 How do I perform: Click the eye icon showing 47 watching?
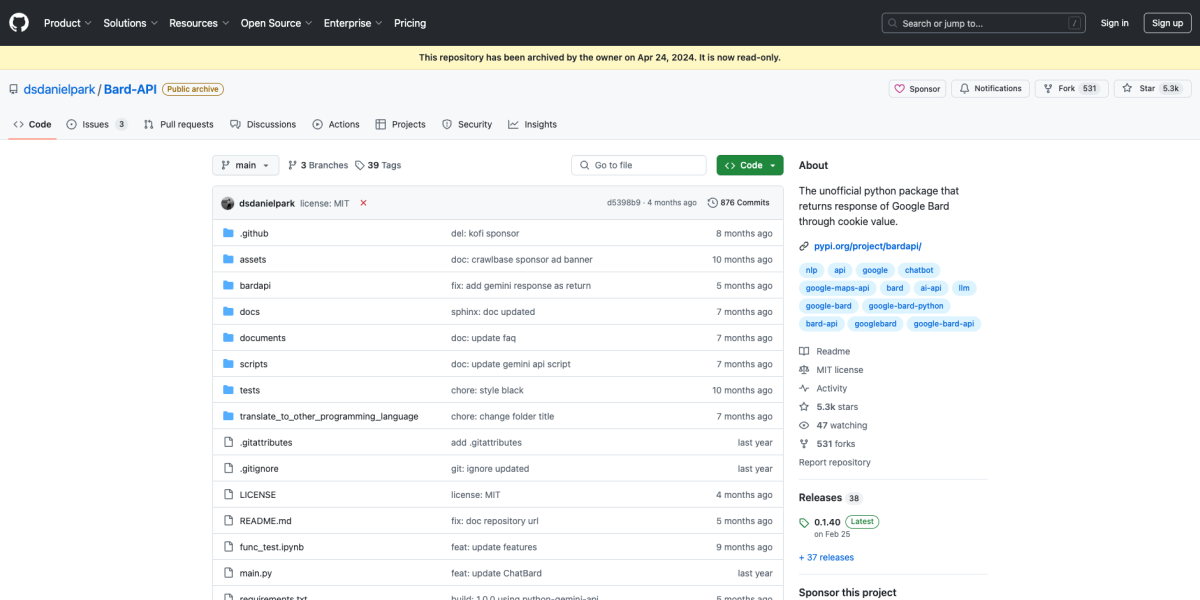point(804,424)
